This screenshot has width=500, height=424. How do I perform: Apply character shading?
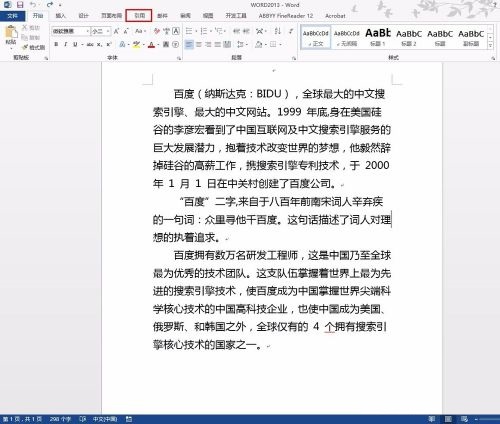(x=166, y=44)
